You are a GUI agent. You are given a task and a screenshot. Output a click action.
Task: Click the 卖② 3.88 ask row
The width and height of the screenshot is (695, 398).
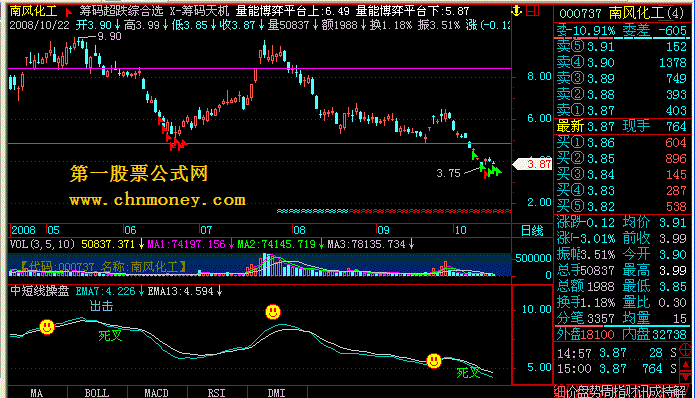(x=621, y=94)
